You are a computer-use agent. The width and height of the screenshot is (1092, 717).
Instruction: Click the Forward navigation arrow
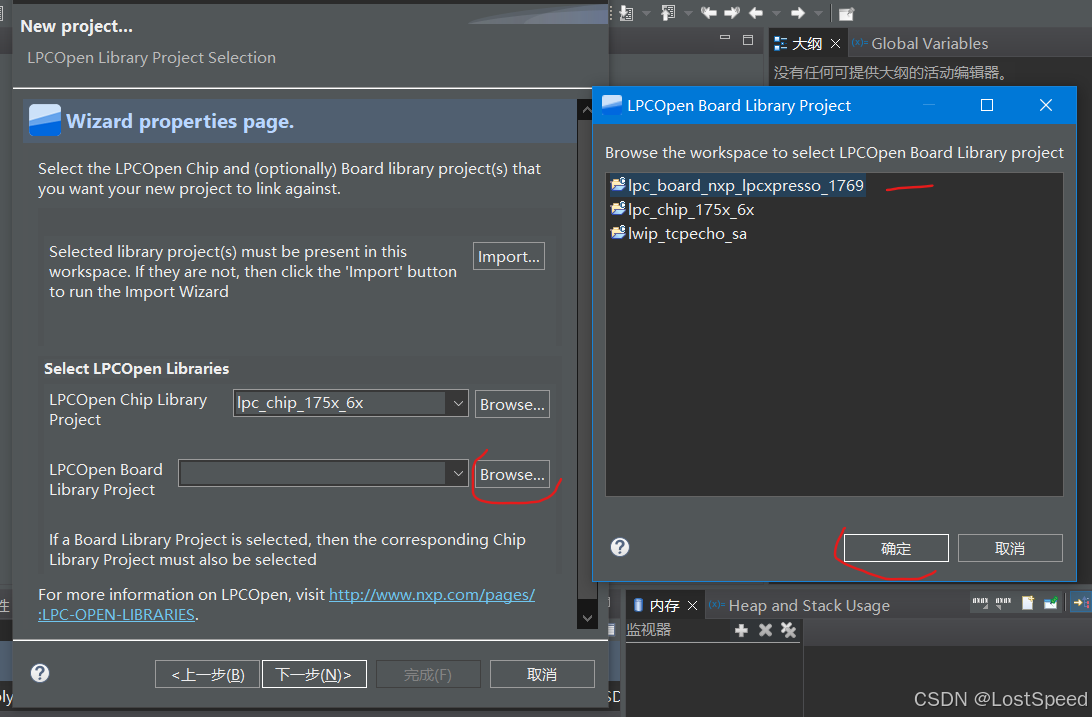[x=798, y=13]
